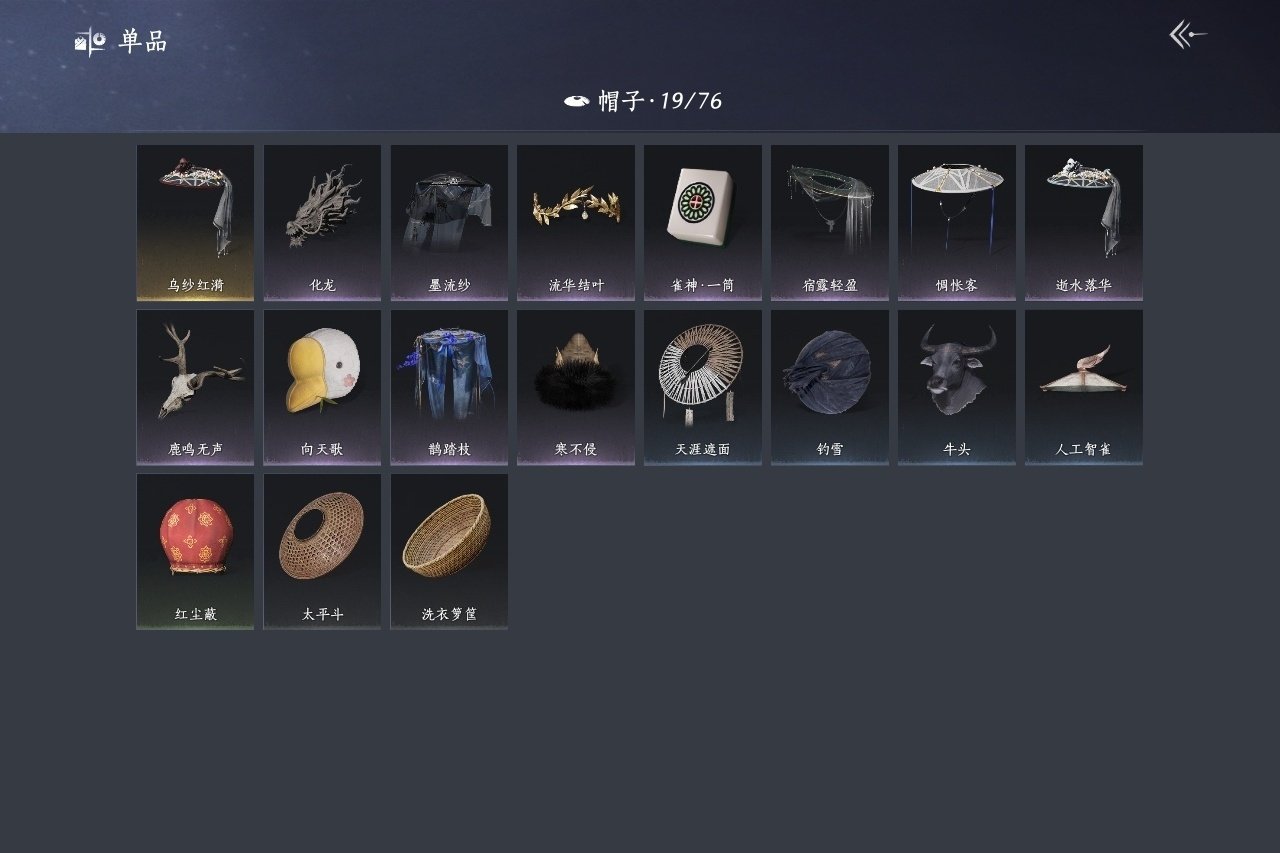Screen dimensions: 1280x853
Task: Pick the 太平斗 woven basket hat
Action: point(322,552)
